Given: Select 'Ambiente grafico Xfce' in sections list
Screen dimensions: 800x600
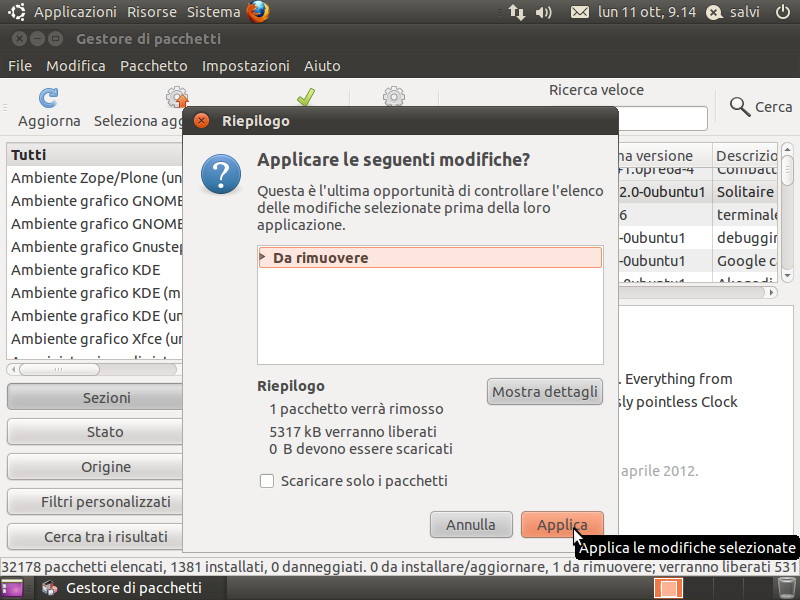Looking at the screenshot, I should (95, 339).
